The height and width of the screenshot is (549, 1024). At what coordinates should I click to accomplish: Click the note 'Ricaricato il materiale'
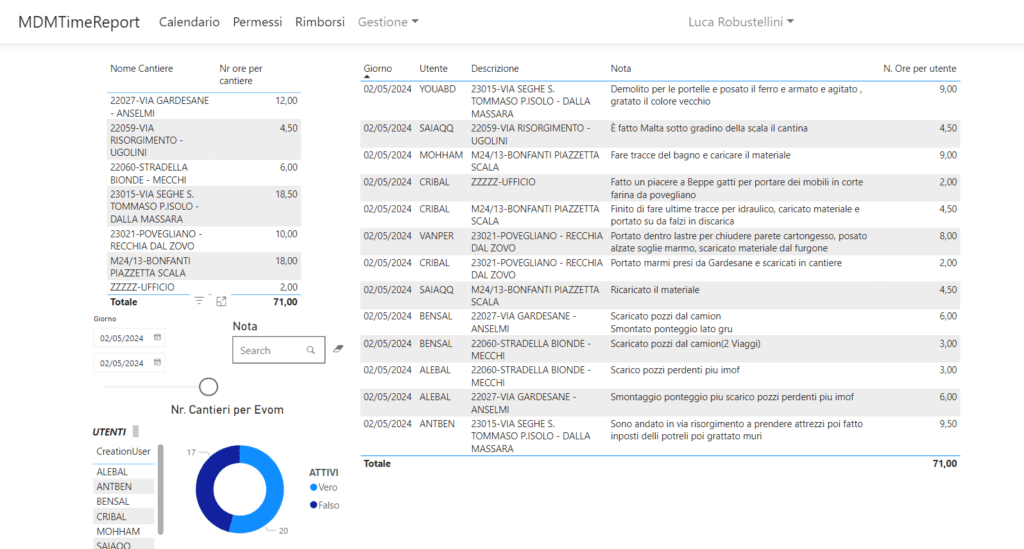pyautogui.click(x=655, y=290)
